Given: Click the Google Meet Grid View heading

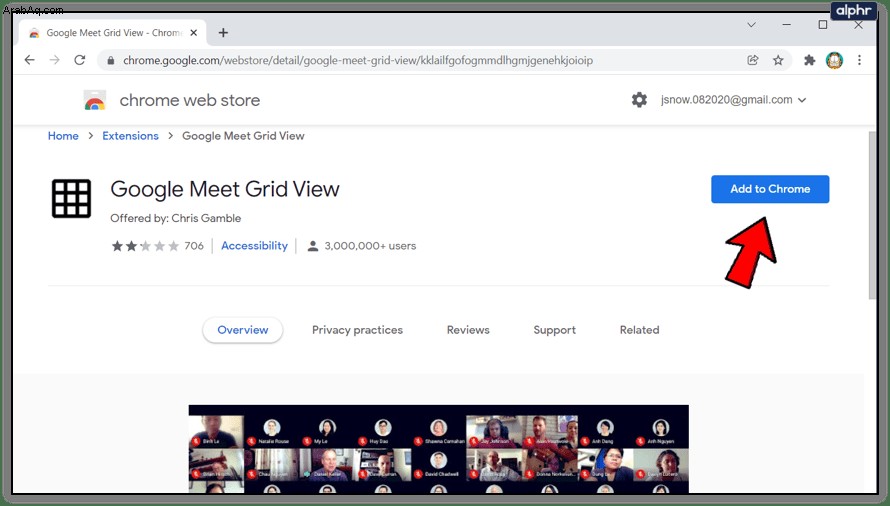Looking at the screenshot, I should [x=225, y=189].
